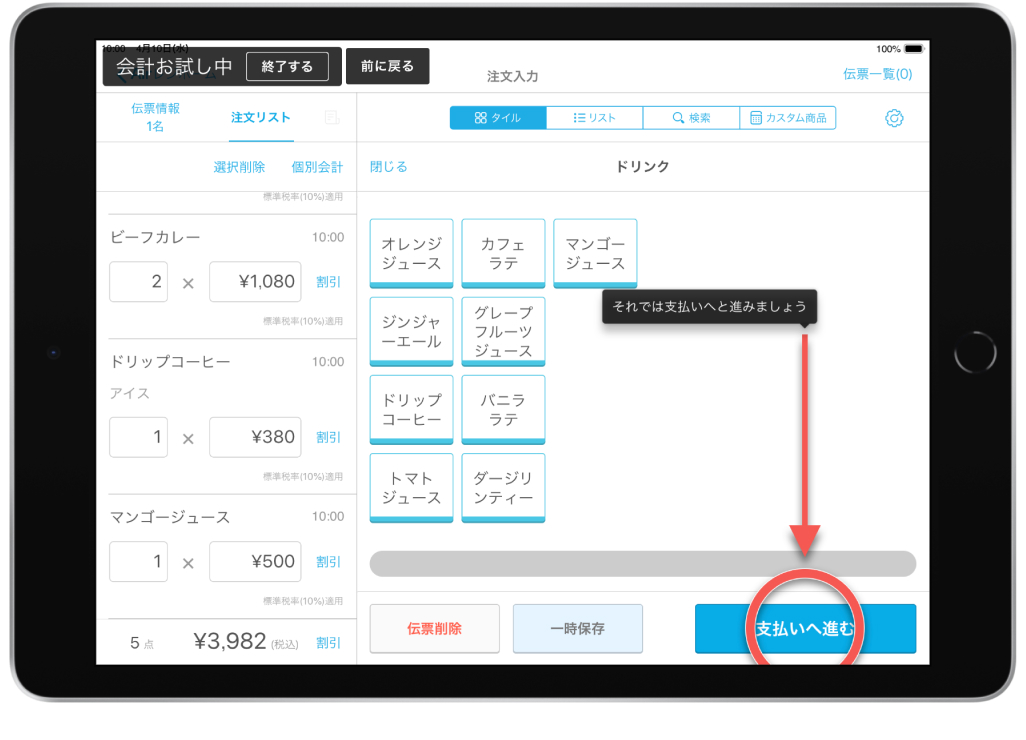Open the 検索 search view
The image size is (1026, 740).
(x=691, y=118)
